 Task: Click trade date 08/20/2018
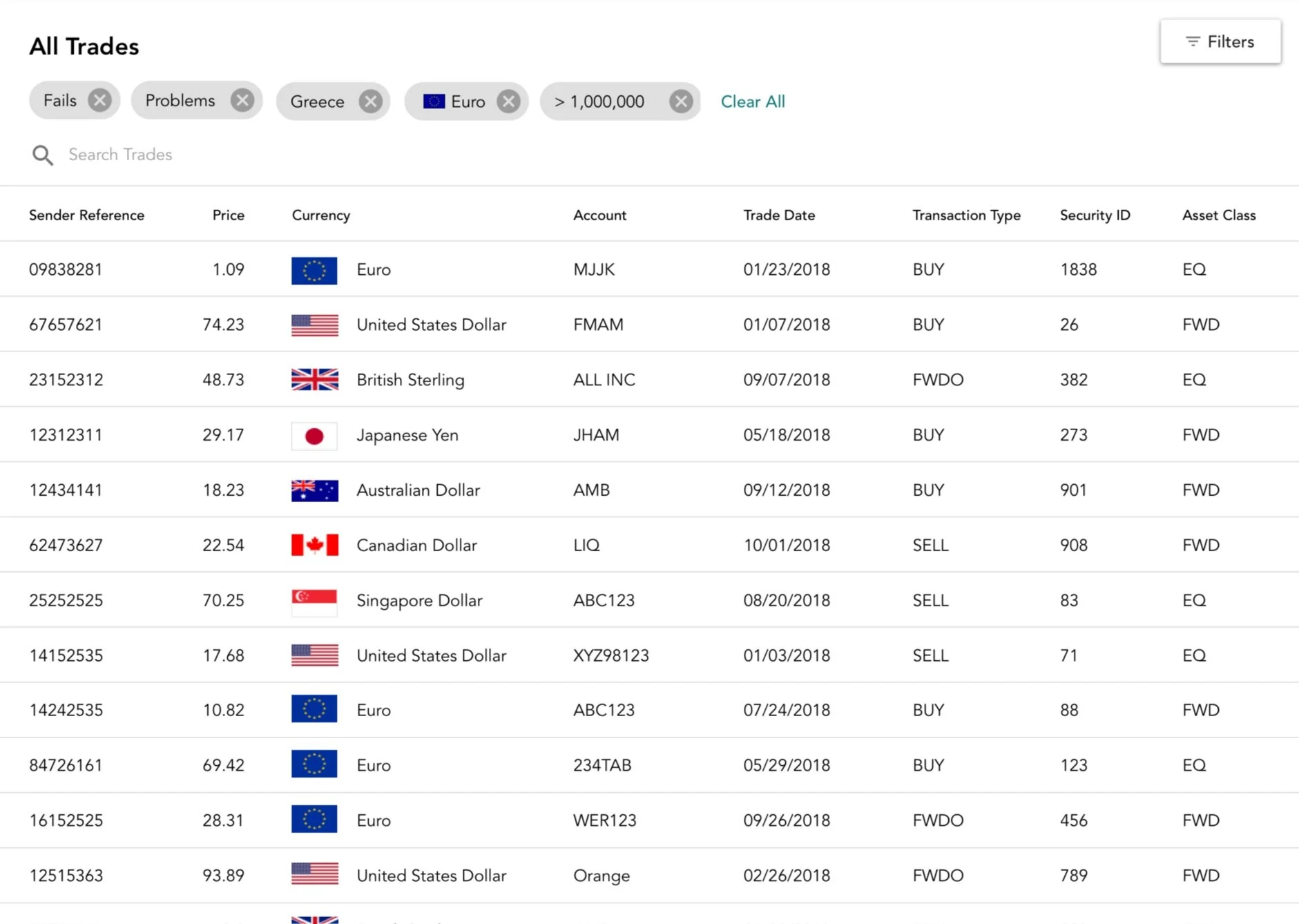(x=787, y=601)
